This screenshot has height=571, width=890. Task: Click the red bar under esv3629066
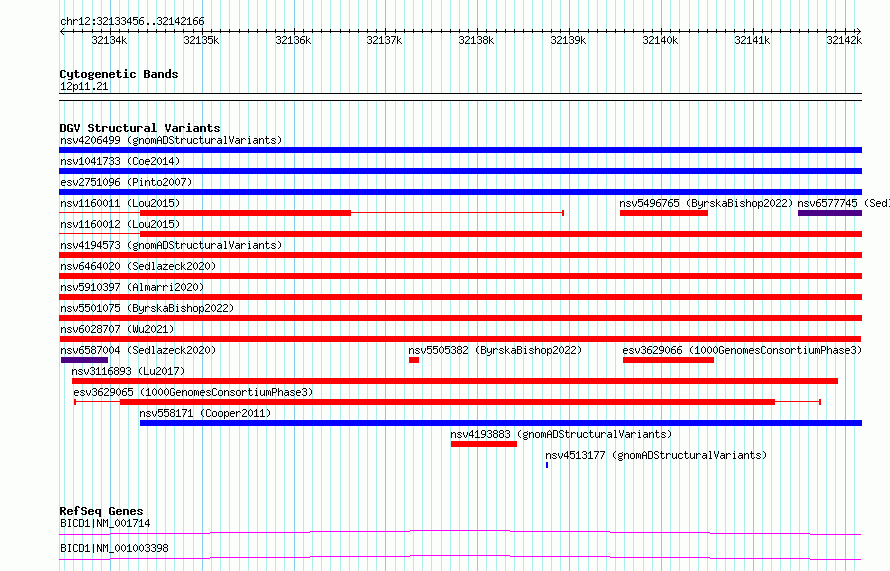tap(668, 360)
